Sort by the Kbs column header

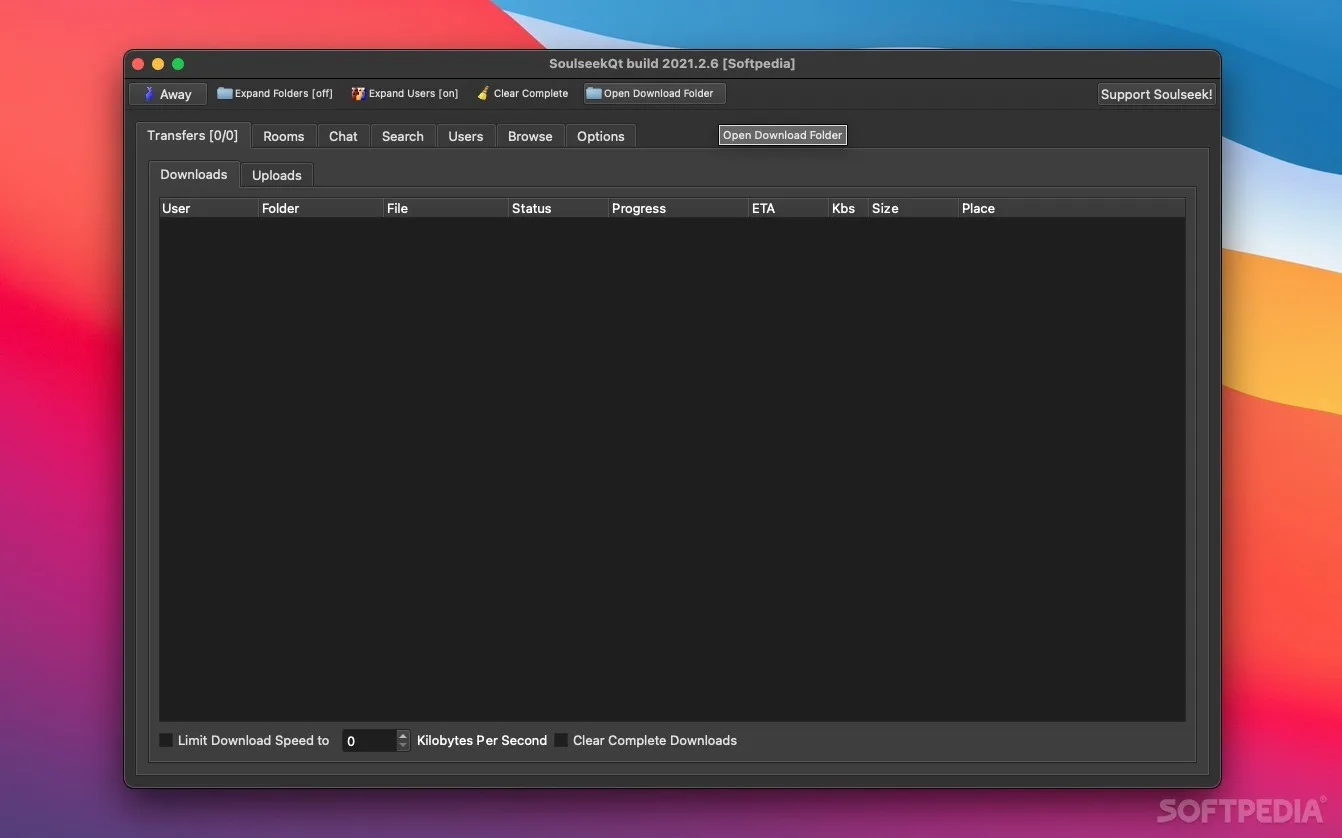849,208
